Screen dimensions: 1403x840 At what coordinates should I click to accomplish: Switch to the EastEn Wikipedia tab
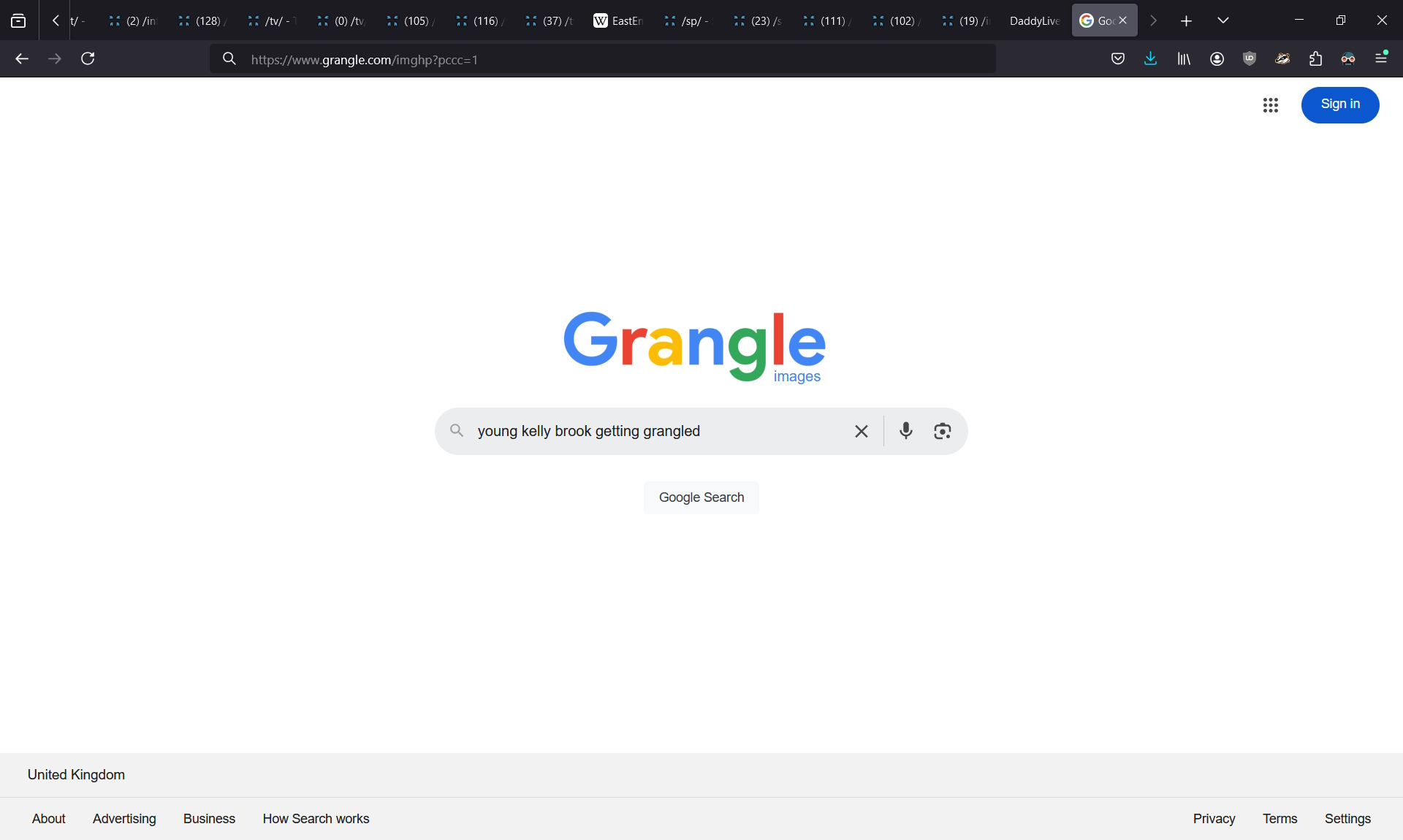617,20
